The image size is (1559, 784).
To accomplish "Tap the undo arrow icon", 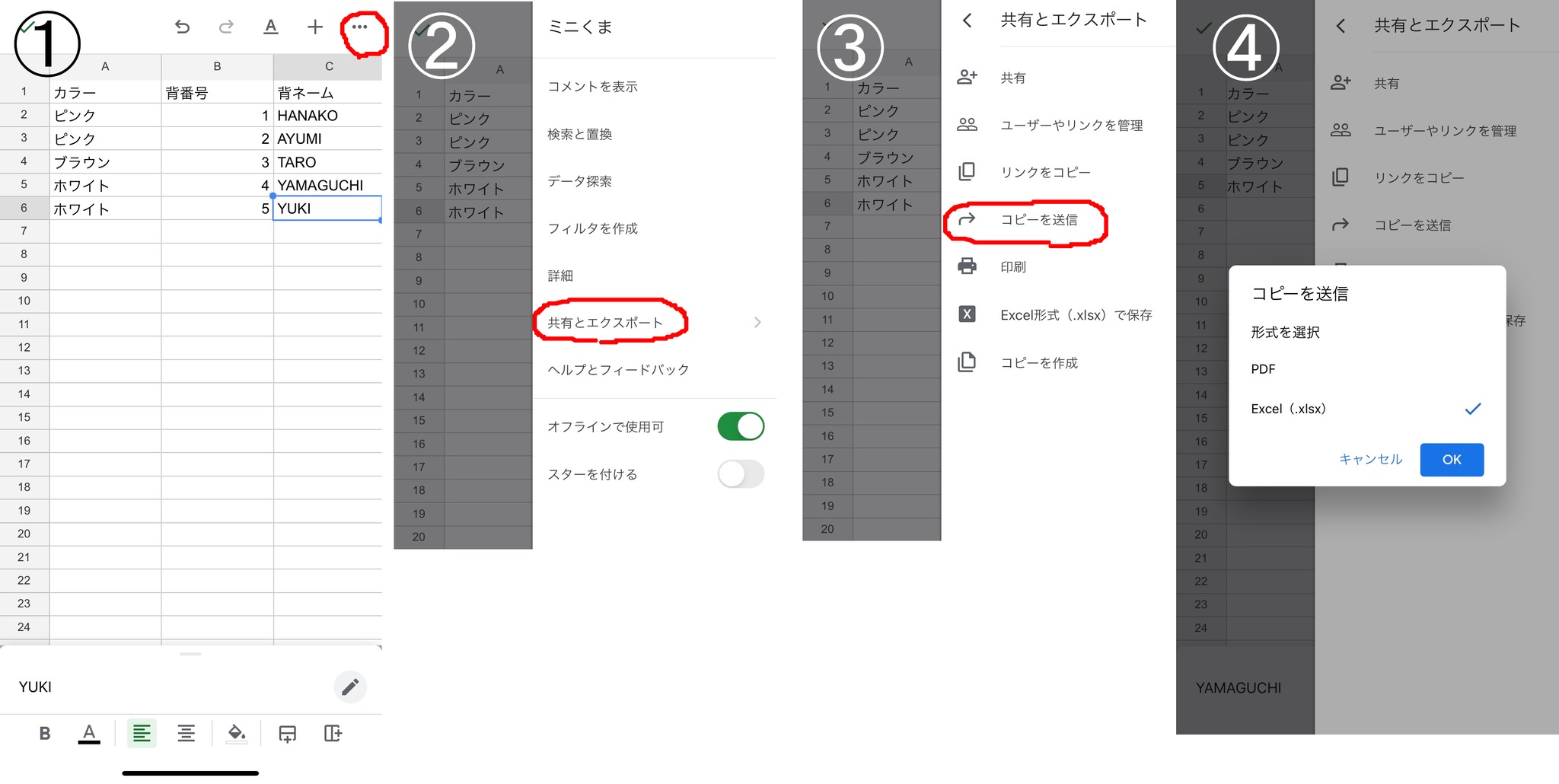I will point(182,27).
